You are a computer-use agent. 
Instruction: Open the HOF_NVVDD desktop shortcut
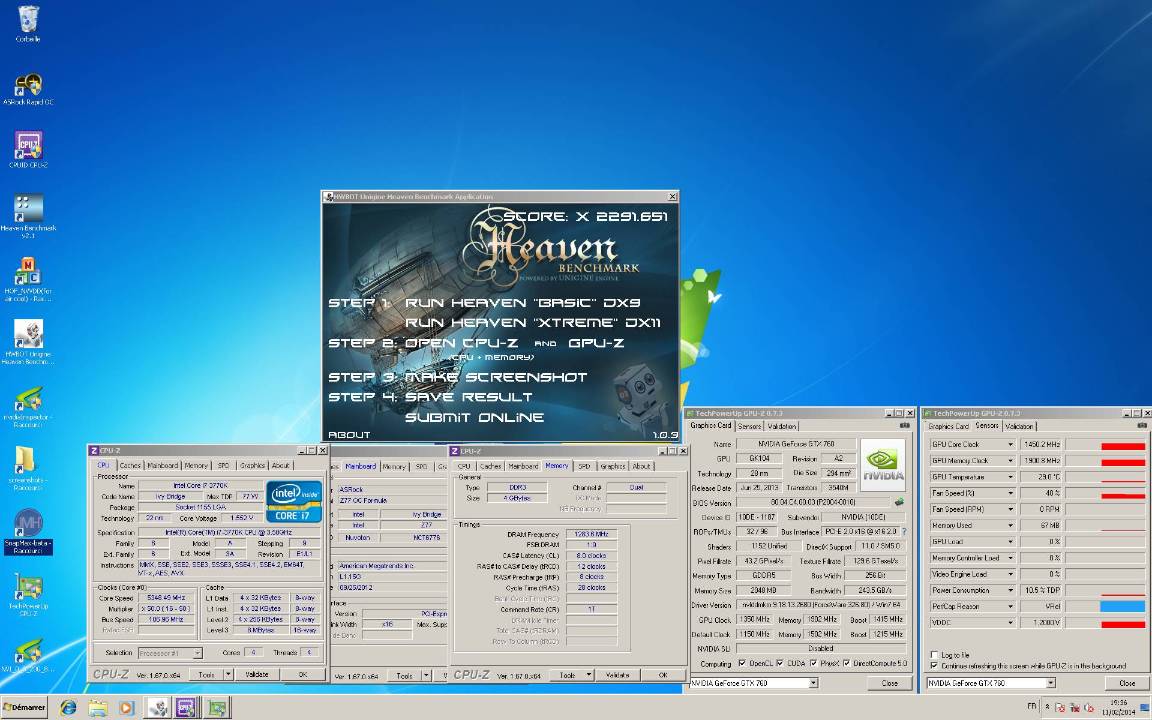click(28, 279)
